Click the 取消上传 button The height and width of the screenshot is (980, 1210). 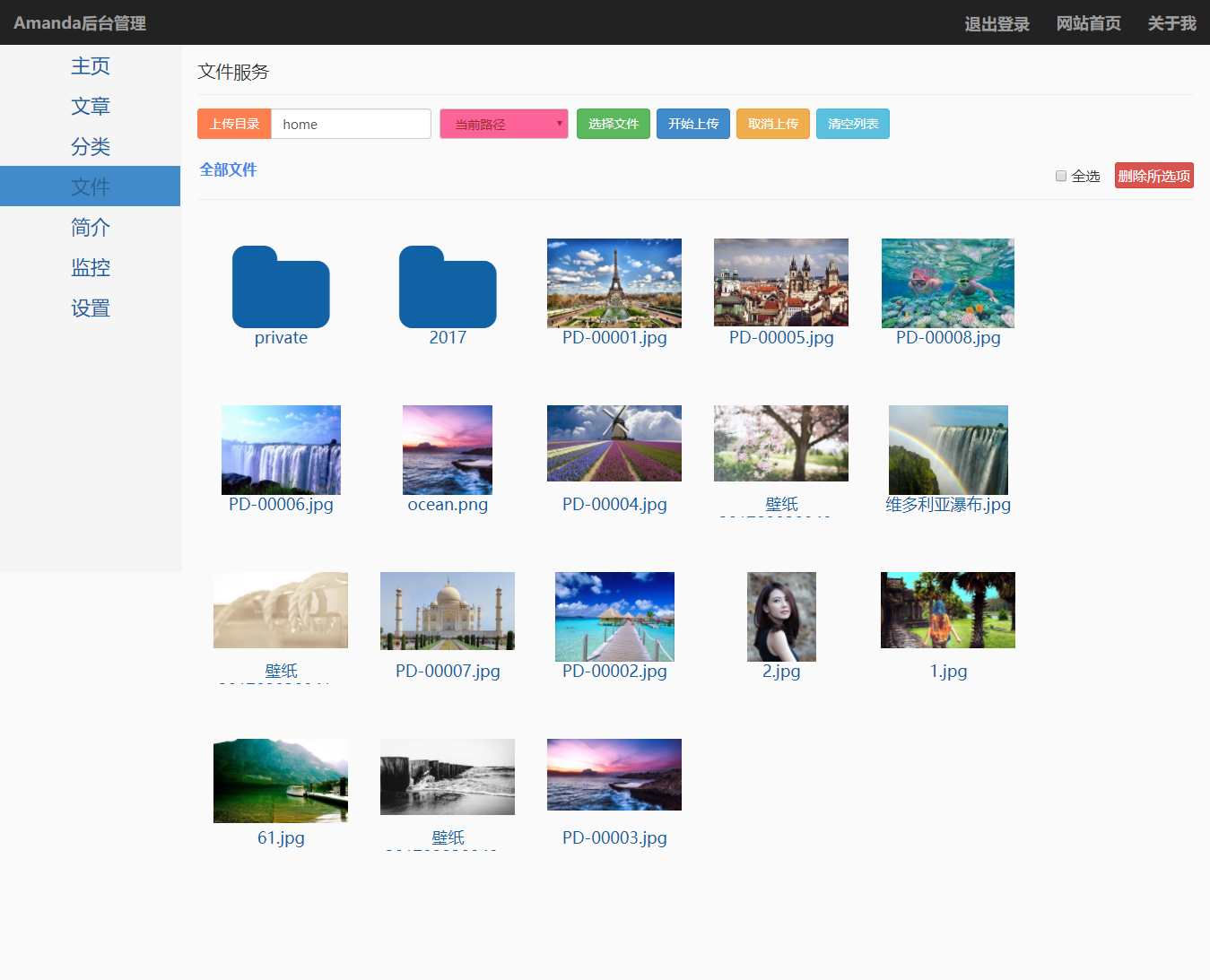(773, 124)
